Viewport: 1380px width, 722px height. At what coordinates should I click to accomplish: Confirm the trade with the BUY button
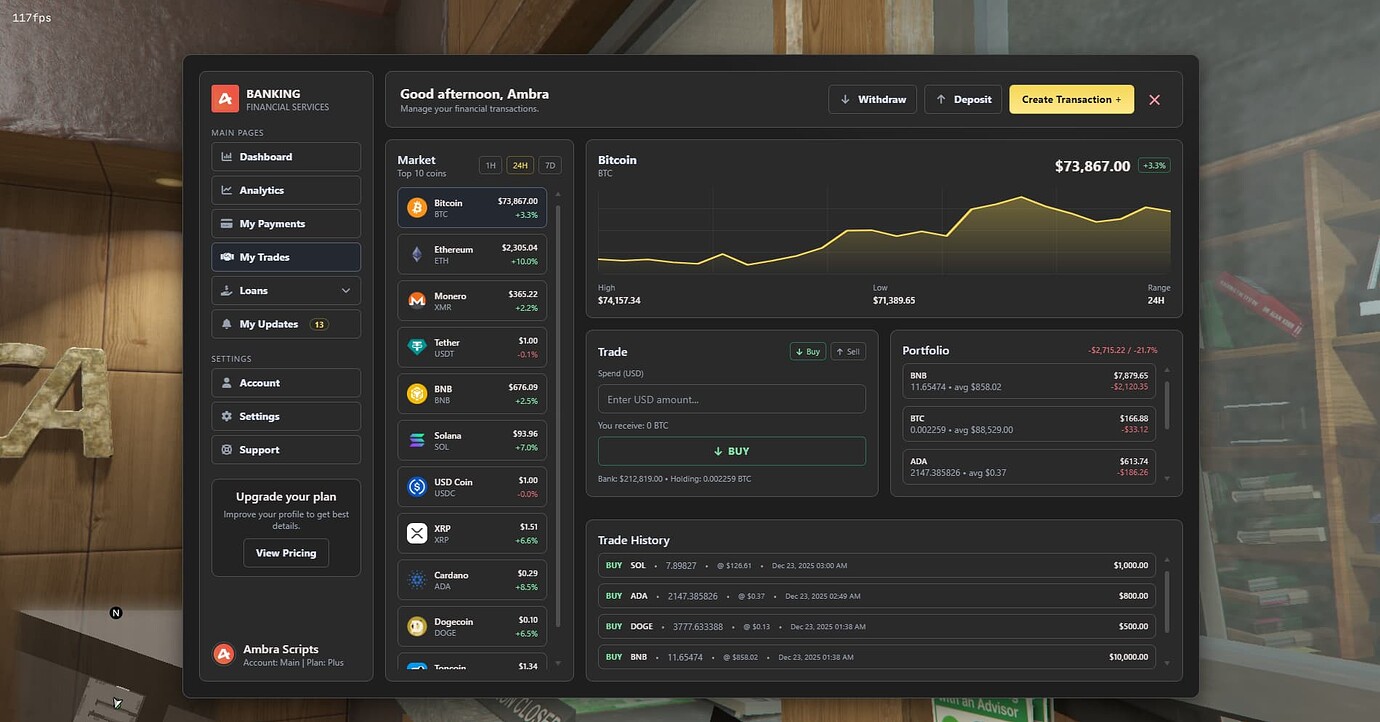point(732,451)
